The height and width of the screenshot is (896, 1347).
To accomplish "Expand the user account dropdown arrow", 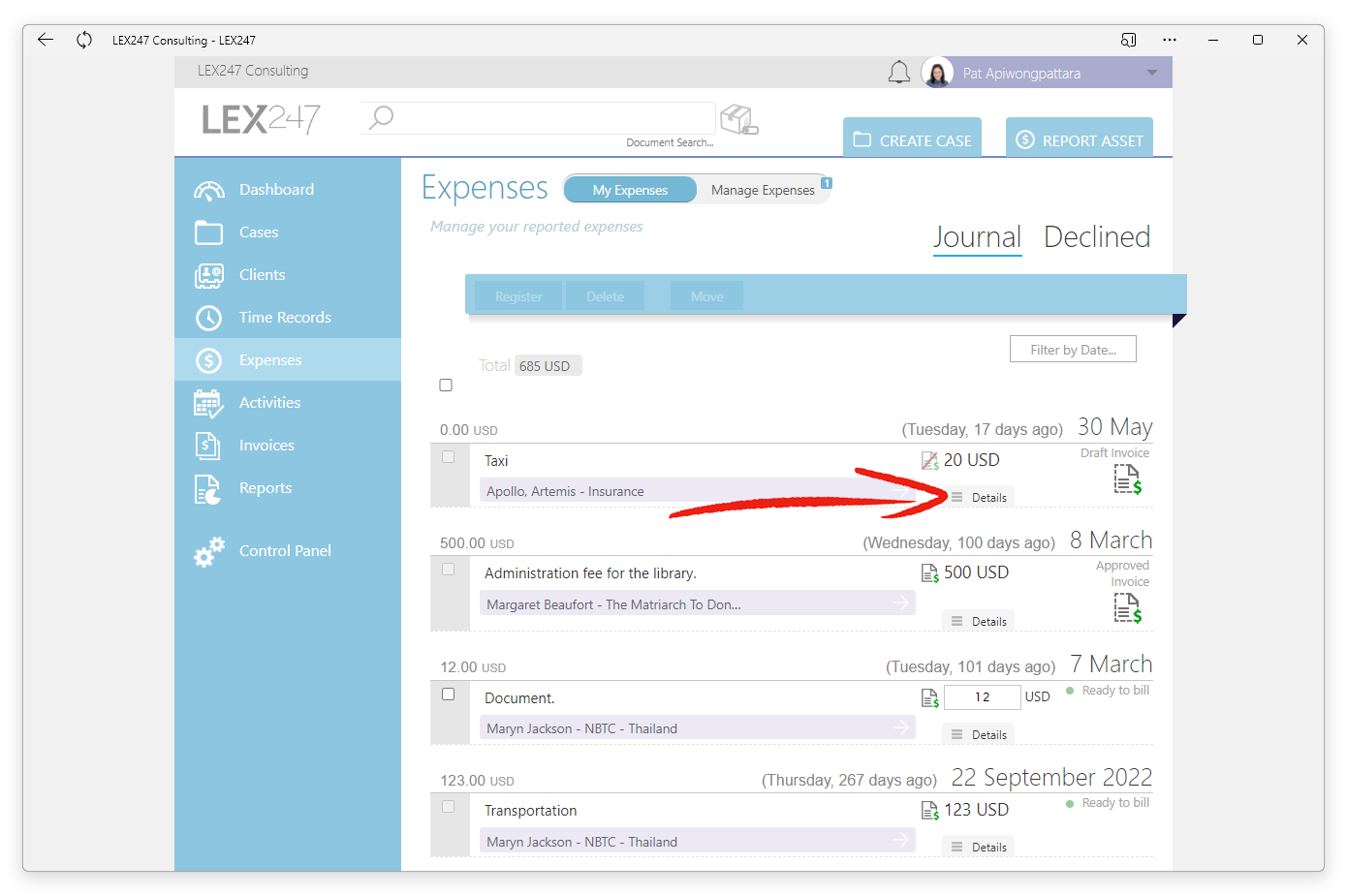I will coord(1151,73).
